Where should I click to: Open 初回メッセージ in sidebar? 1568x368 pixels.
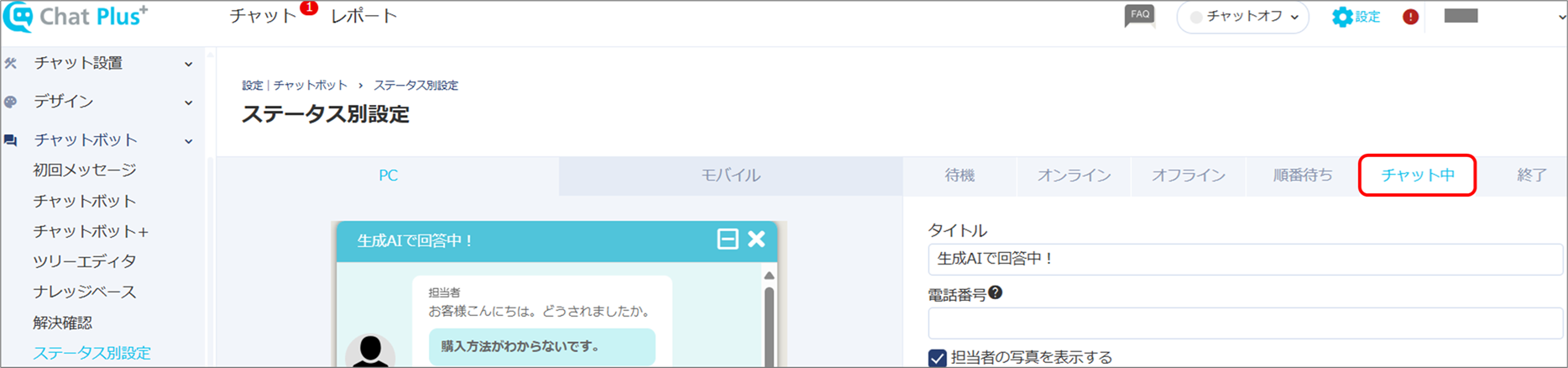85,171
